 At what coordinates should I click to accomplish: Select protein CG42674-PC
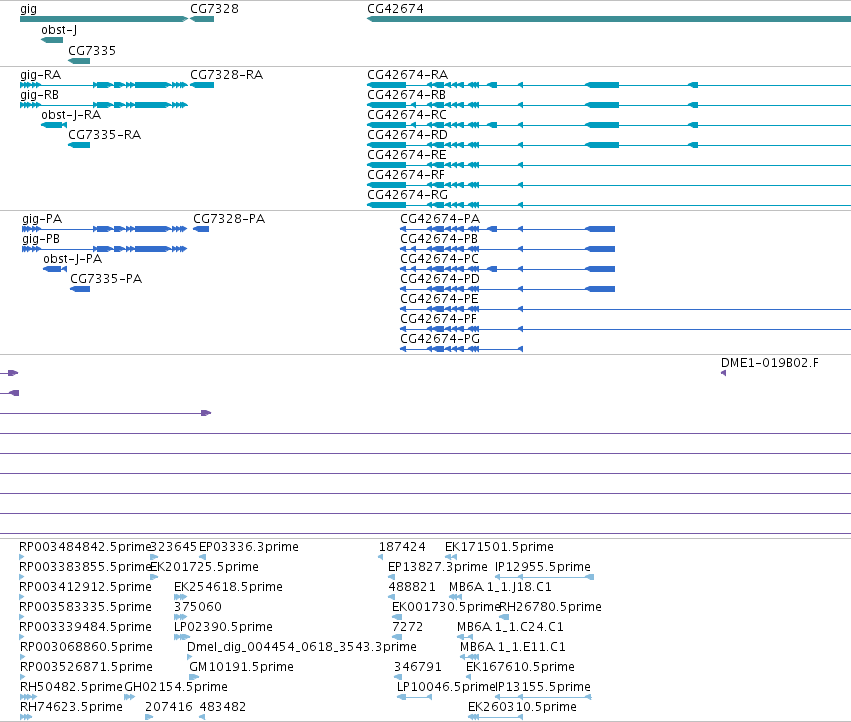coord(440,258)
